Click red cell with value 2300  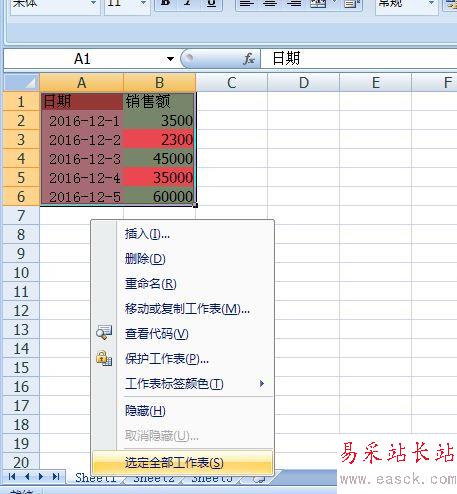tap(159, 139)
